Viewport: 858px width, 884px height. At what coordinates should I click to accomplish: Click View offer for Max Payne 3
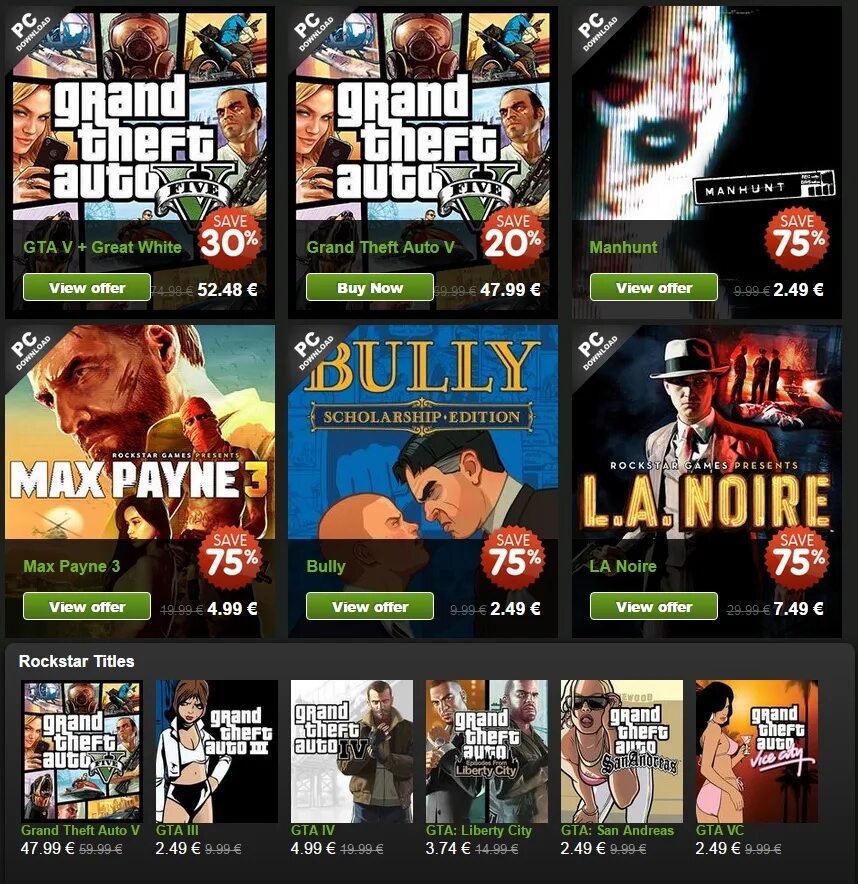(87, 606)
